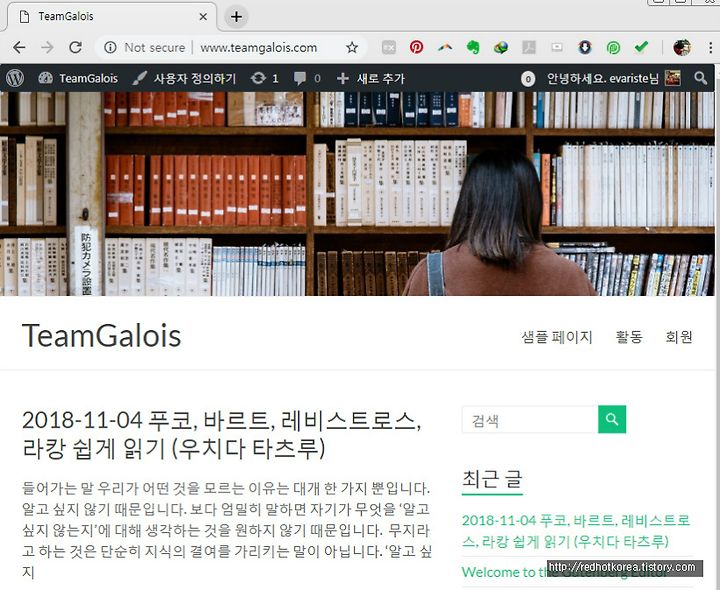The width and height of the screenshot is (720, 590).
Task: Click the green checkmark extension icon
Action: [641, 47]
